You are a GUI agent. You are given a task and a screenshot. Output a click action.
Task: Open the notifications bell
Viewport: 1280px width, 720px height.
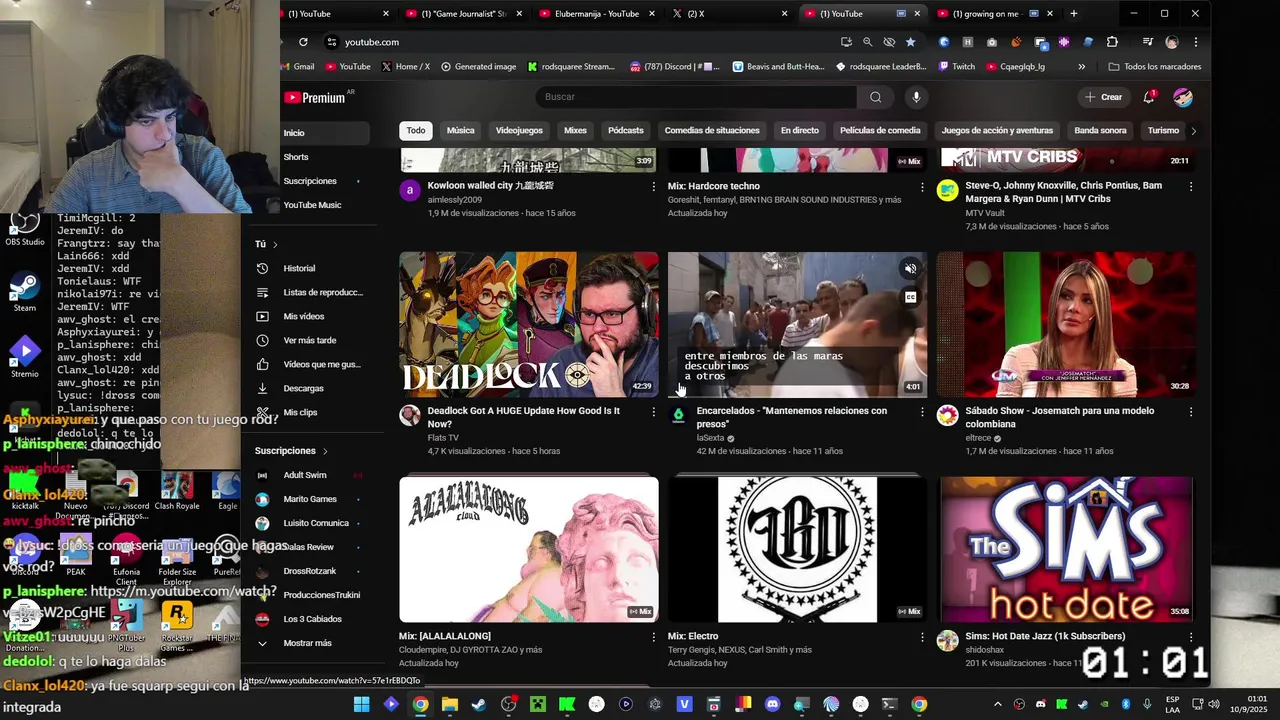click(x=1150, y=97)
